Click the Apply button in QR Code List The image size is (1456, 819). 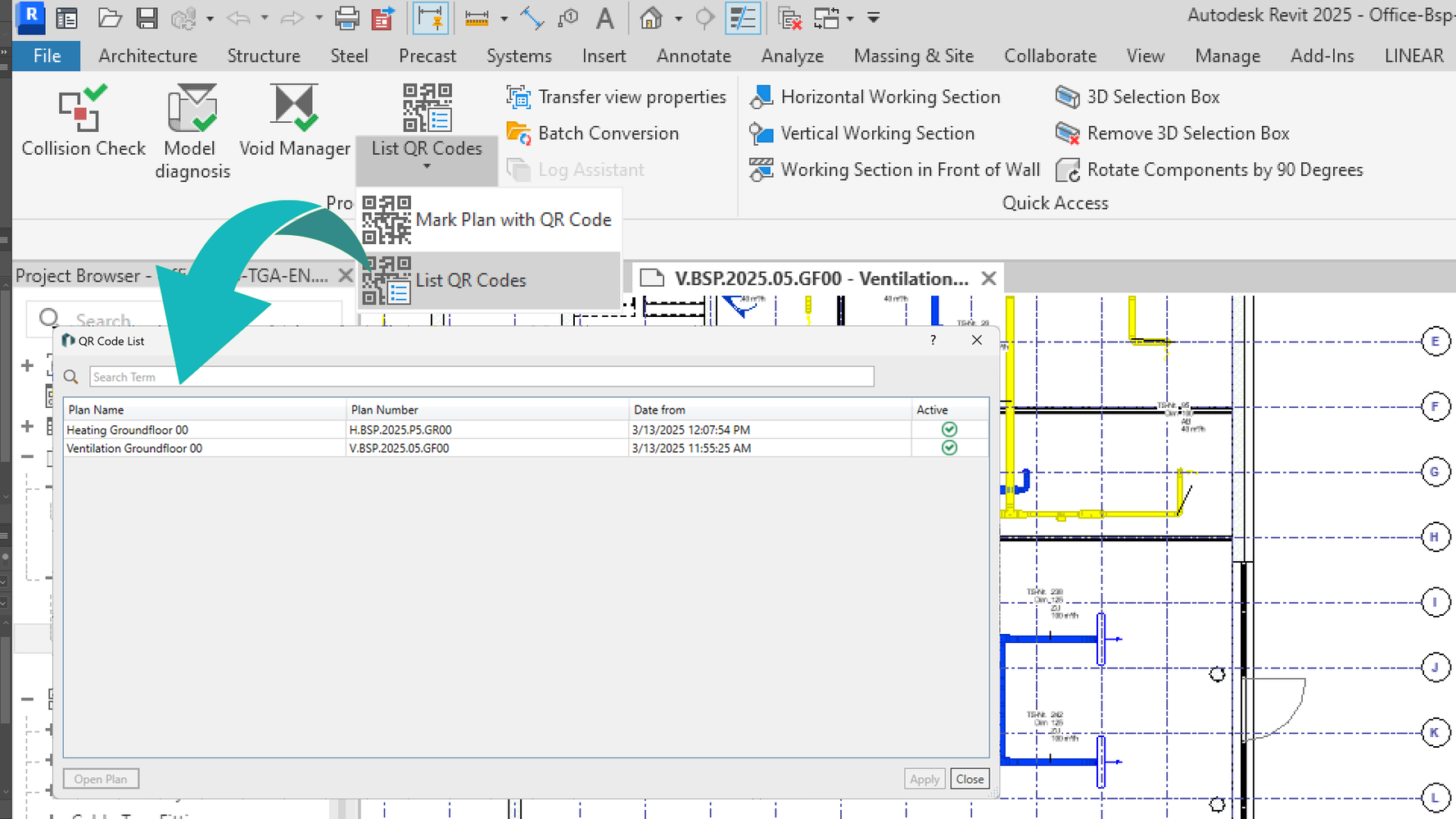point(925,779)
